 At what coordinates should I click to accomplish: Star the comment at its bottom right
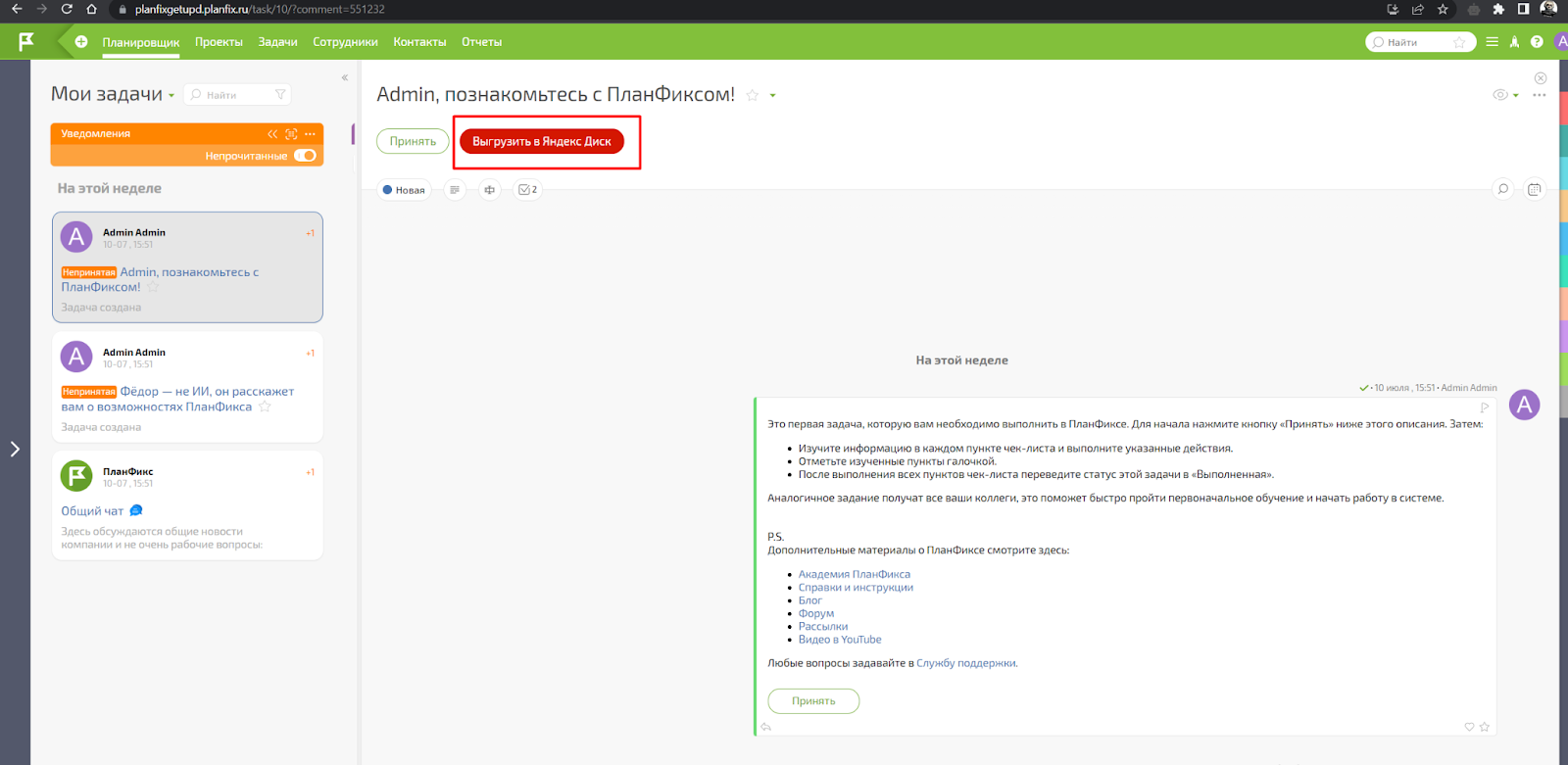pyautogui.click(x=1485, y=727)
